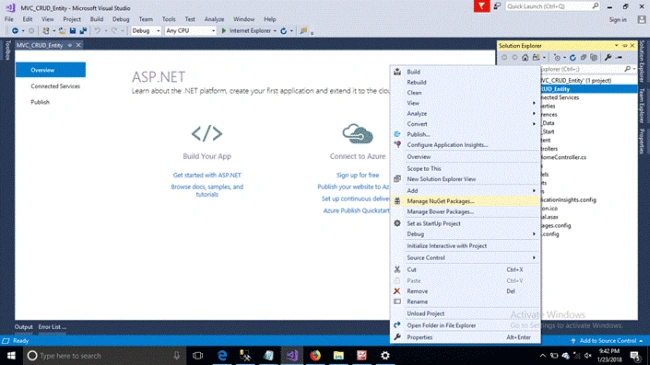
Task: Toggle auto-hide pin on Solution Explorer
Action: 625,46
